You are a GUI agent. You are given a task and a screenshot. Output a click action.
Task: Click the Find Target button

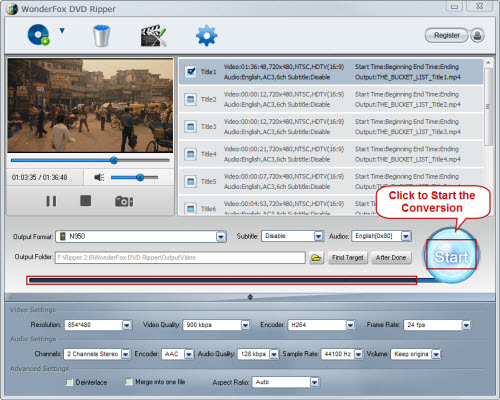pos(348,257)
